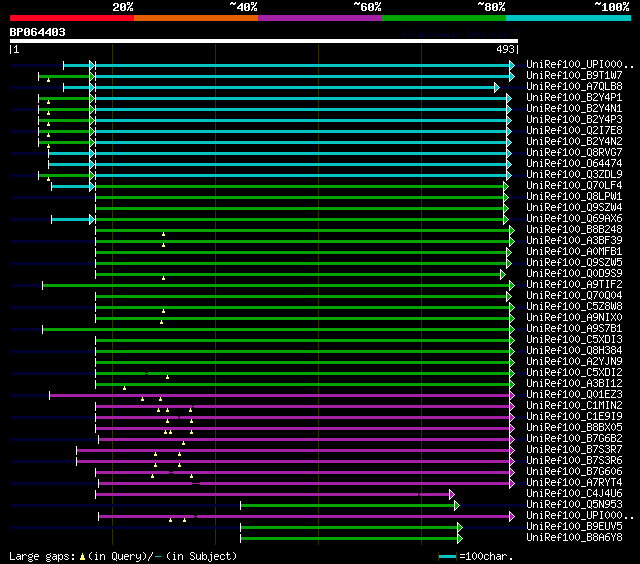
Task: Click the ~60% legend label text
Action: [x=367, y=7]
